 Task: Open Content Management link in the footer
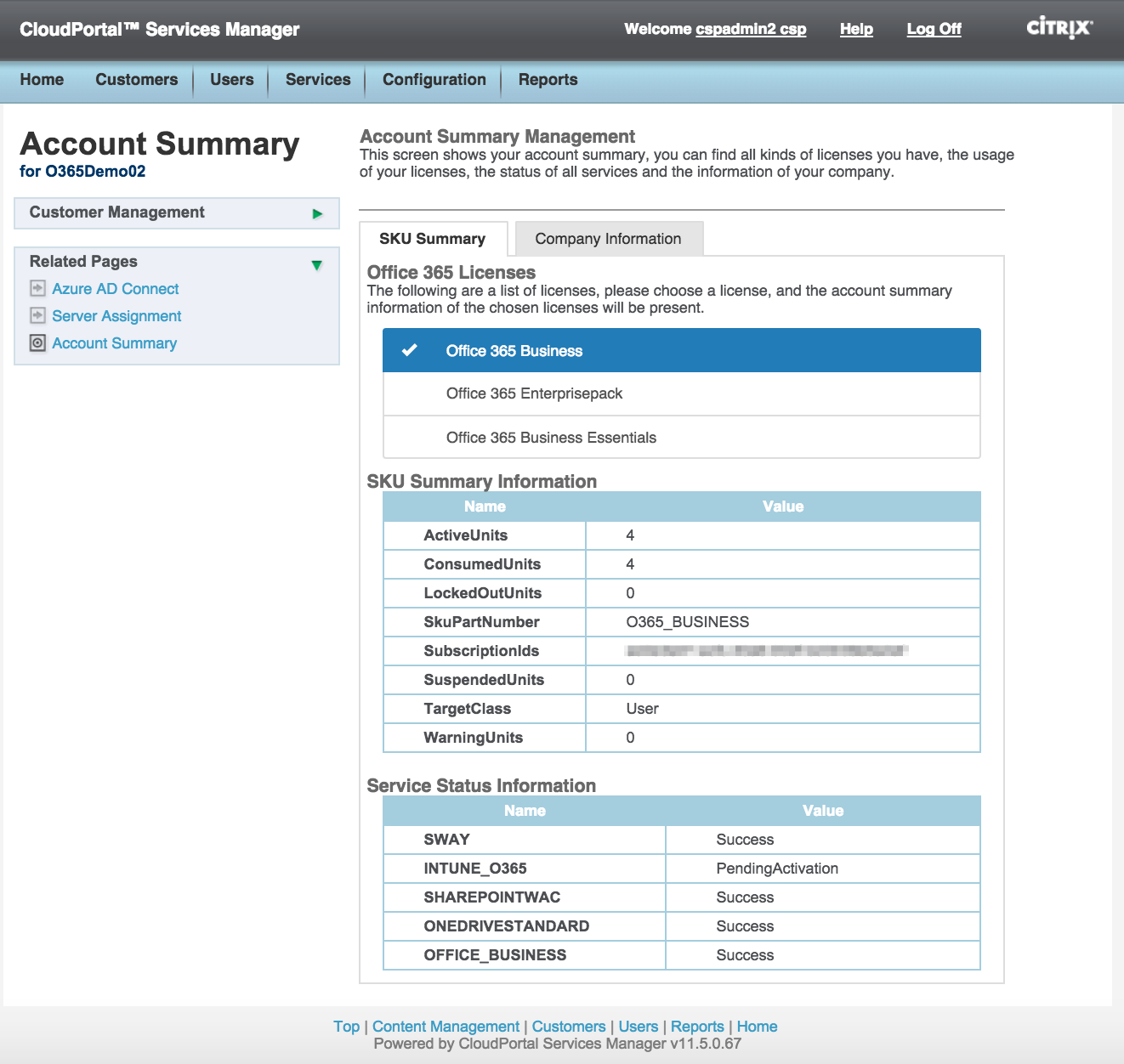(446, 1027)
